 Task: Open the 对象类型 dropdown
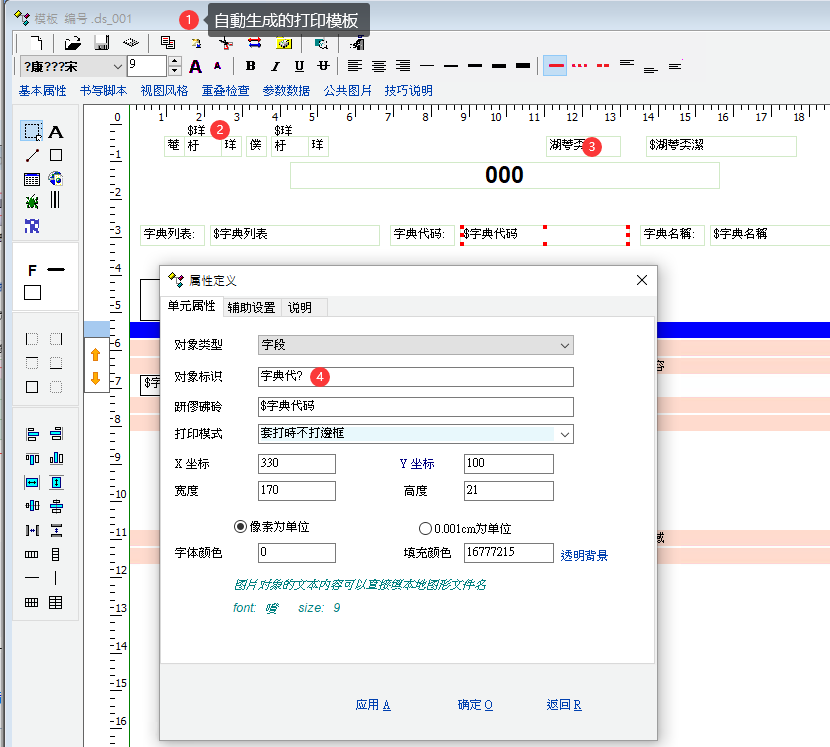click(x=565, y=345)
